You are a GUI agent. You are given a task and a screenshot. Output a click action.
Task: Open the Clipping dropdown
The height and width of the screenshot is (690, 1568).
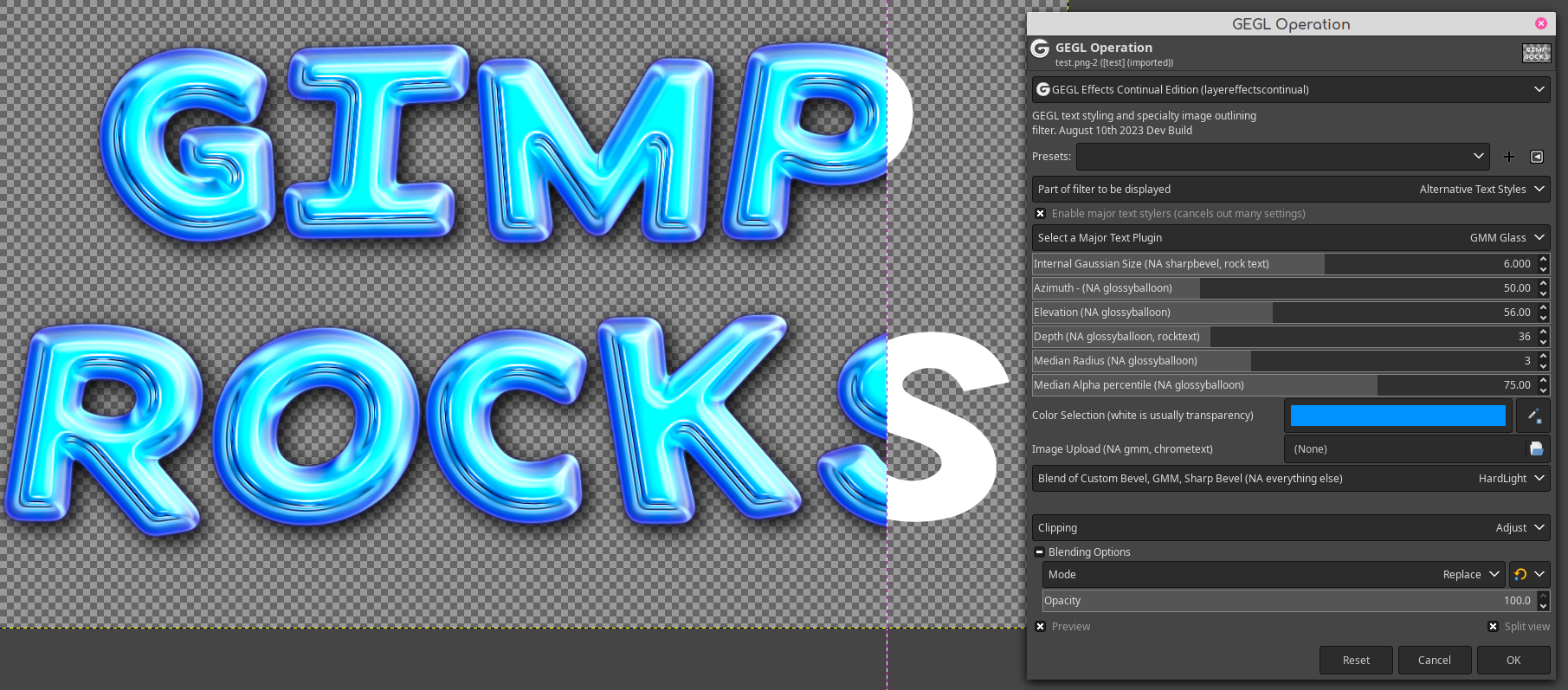pos(1291,527)
